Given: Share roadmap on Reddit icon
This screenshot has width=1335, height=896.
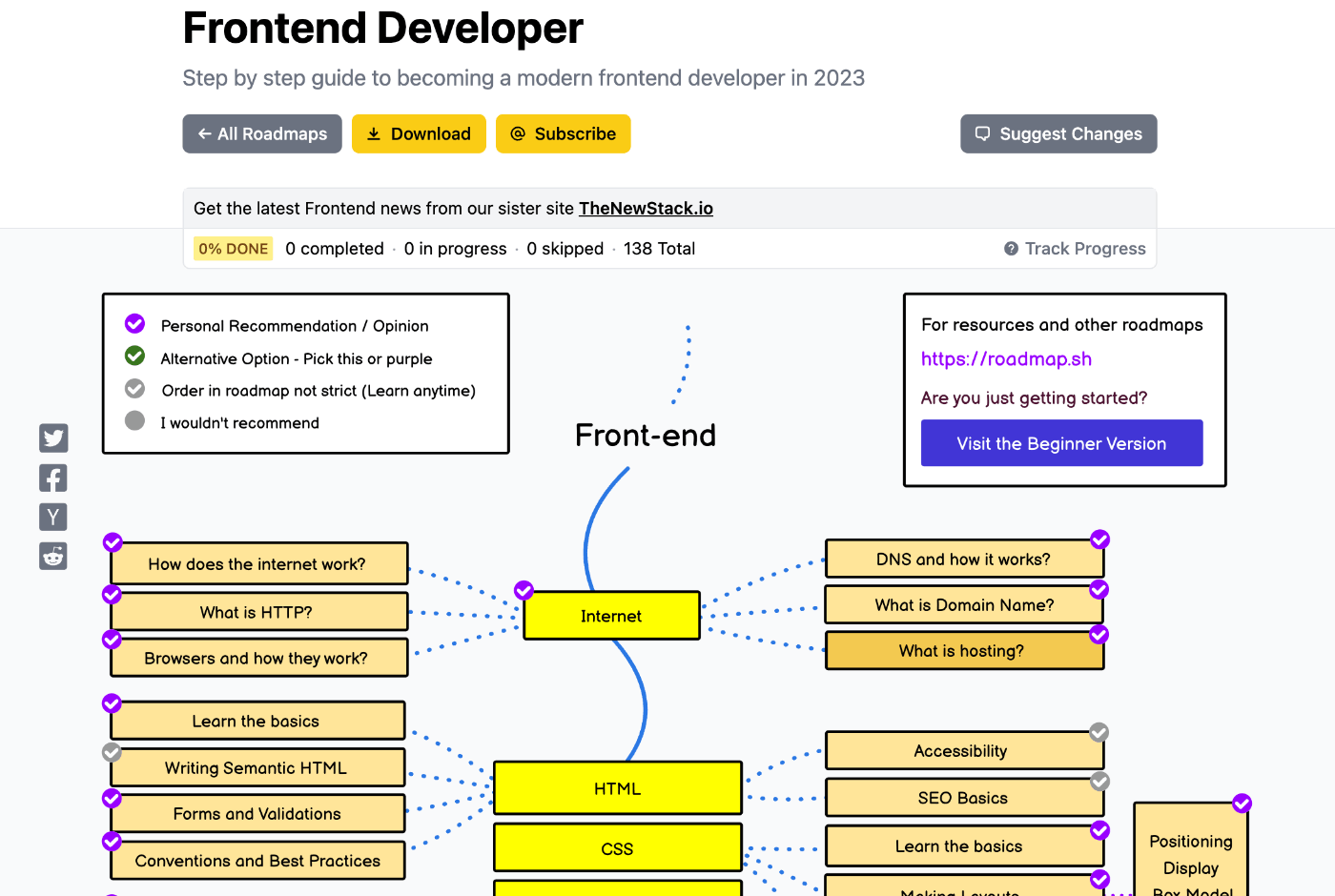Looking at the screenshot, I should tap(53, 556).
